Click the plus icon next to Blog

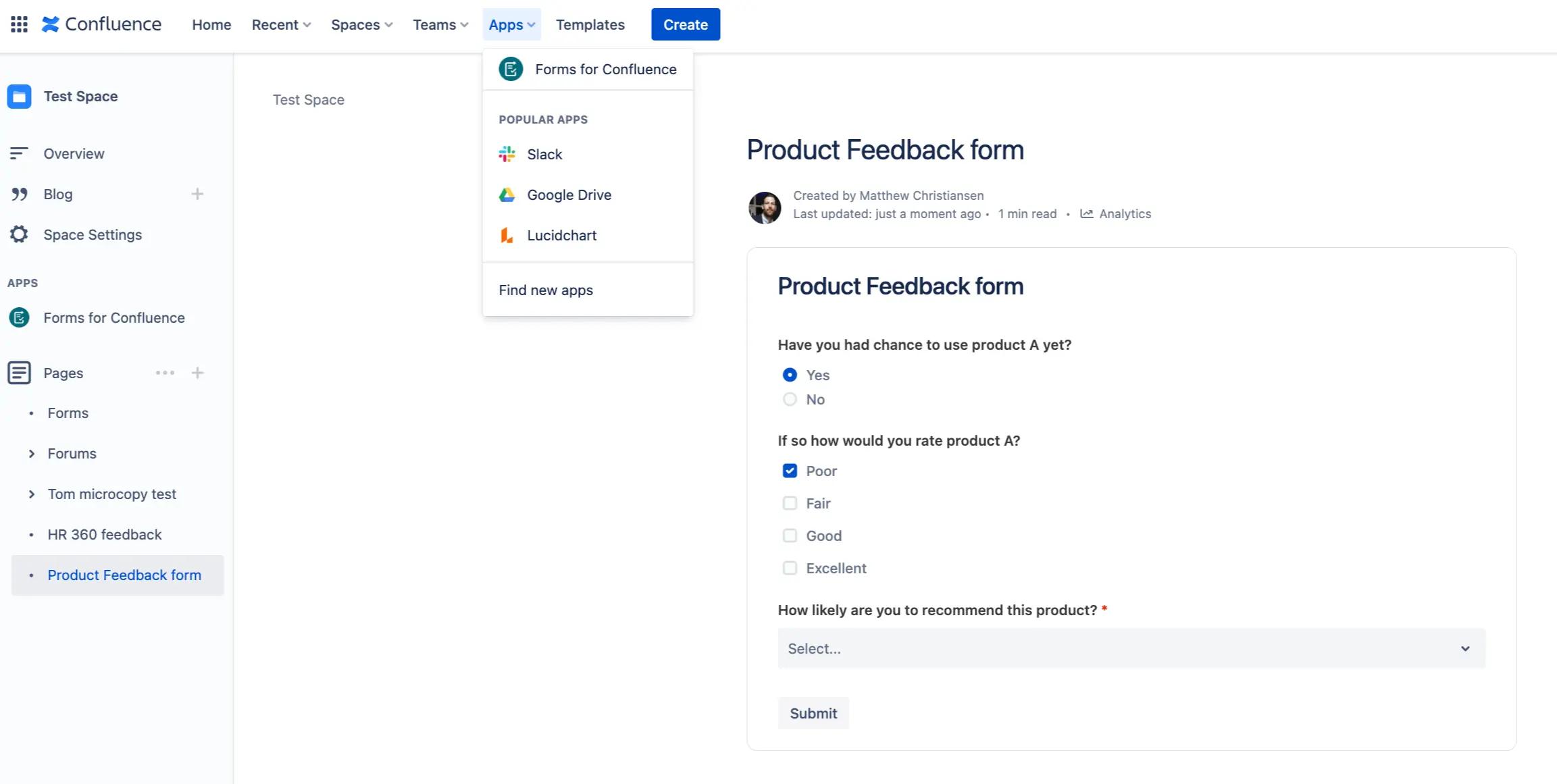click(x=197, y=194)
